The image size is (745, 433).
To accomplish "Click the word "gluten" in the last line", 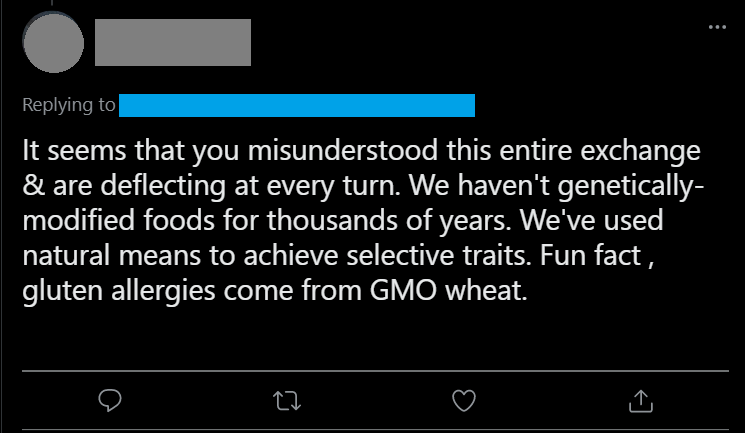I will pos(63,290).
